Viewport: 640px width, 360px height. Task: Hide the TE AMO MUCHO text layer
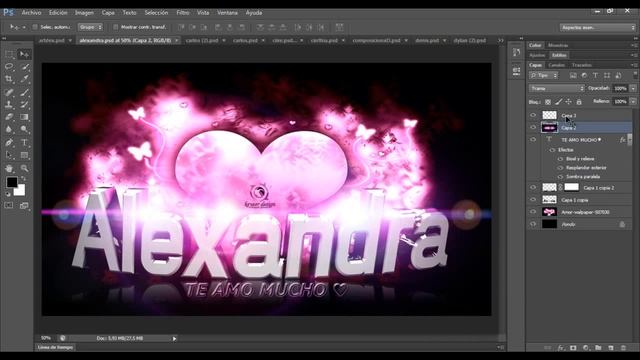[533, 140]
